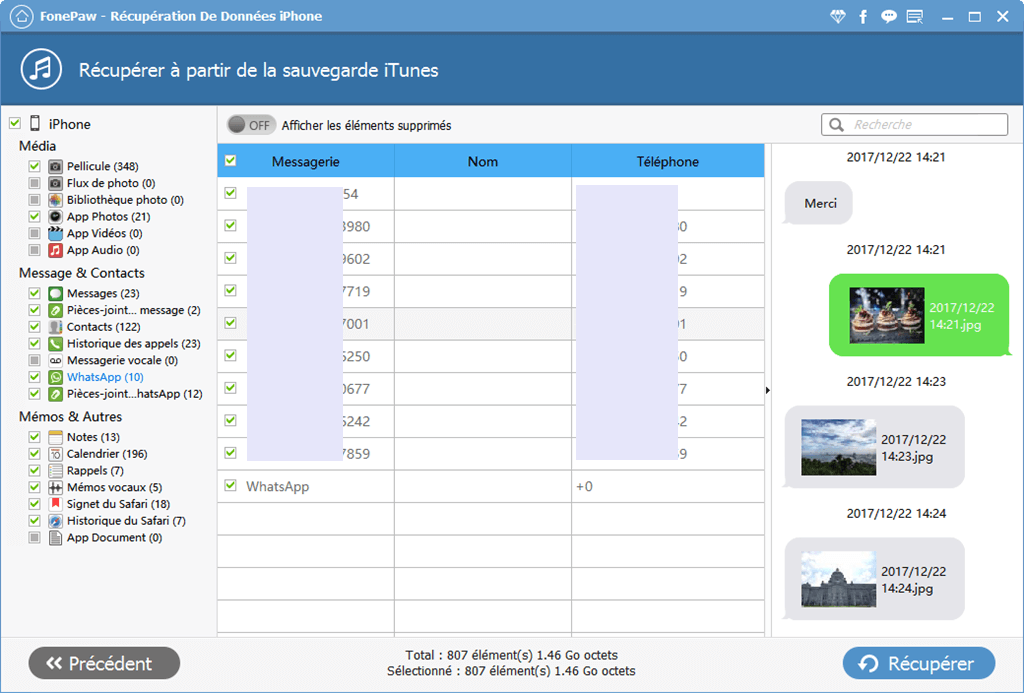Uncheck the App Photos (21) checkbox
1024x693 pixels.
35,216
